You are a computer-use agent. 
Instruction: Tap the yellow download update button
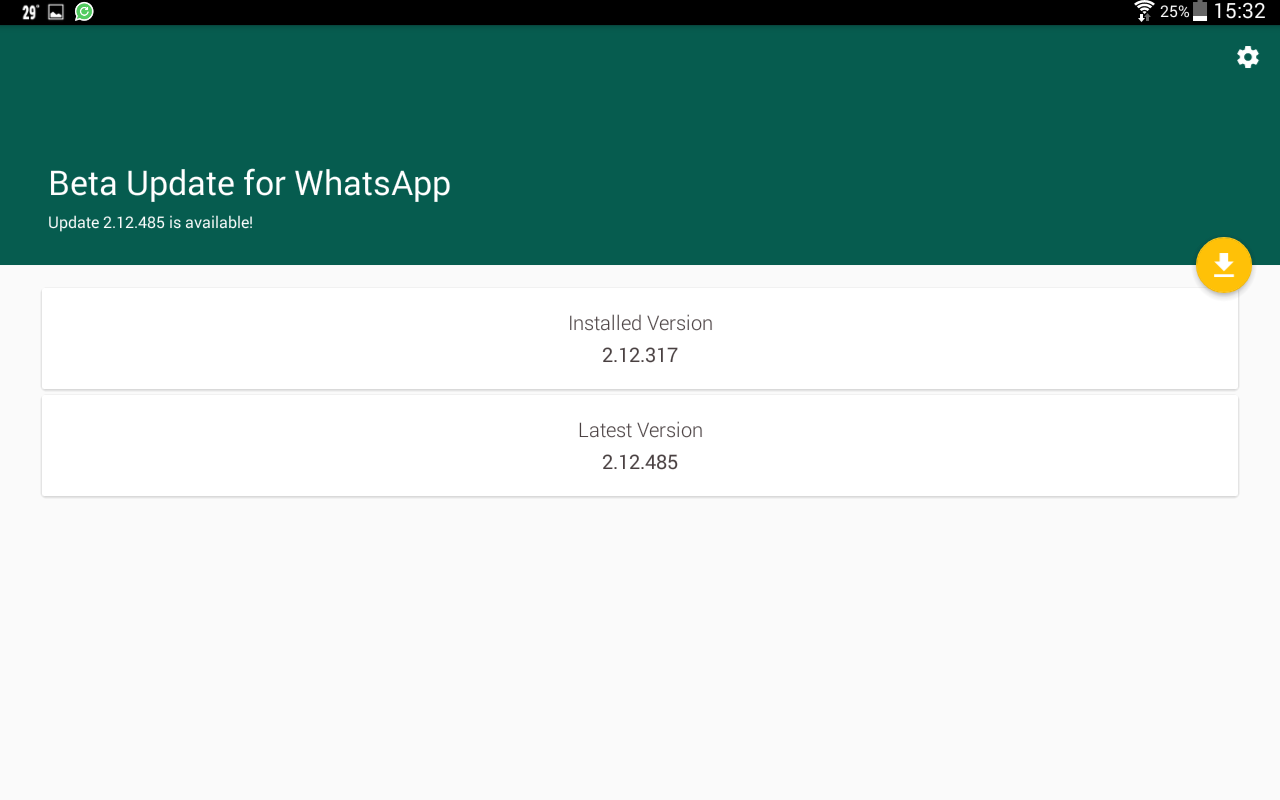click(1224, 265)
